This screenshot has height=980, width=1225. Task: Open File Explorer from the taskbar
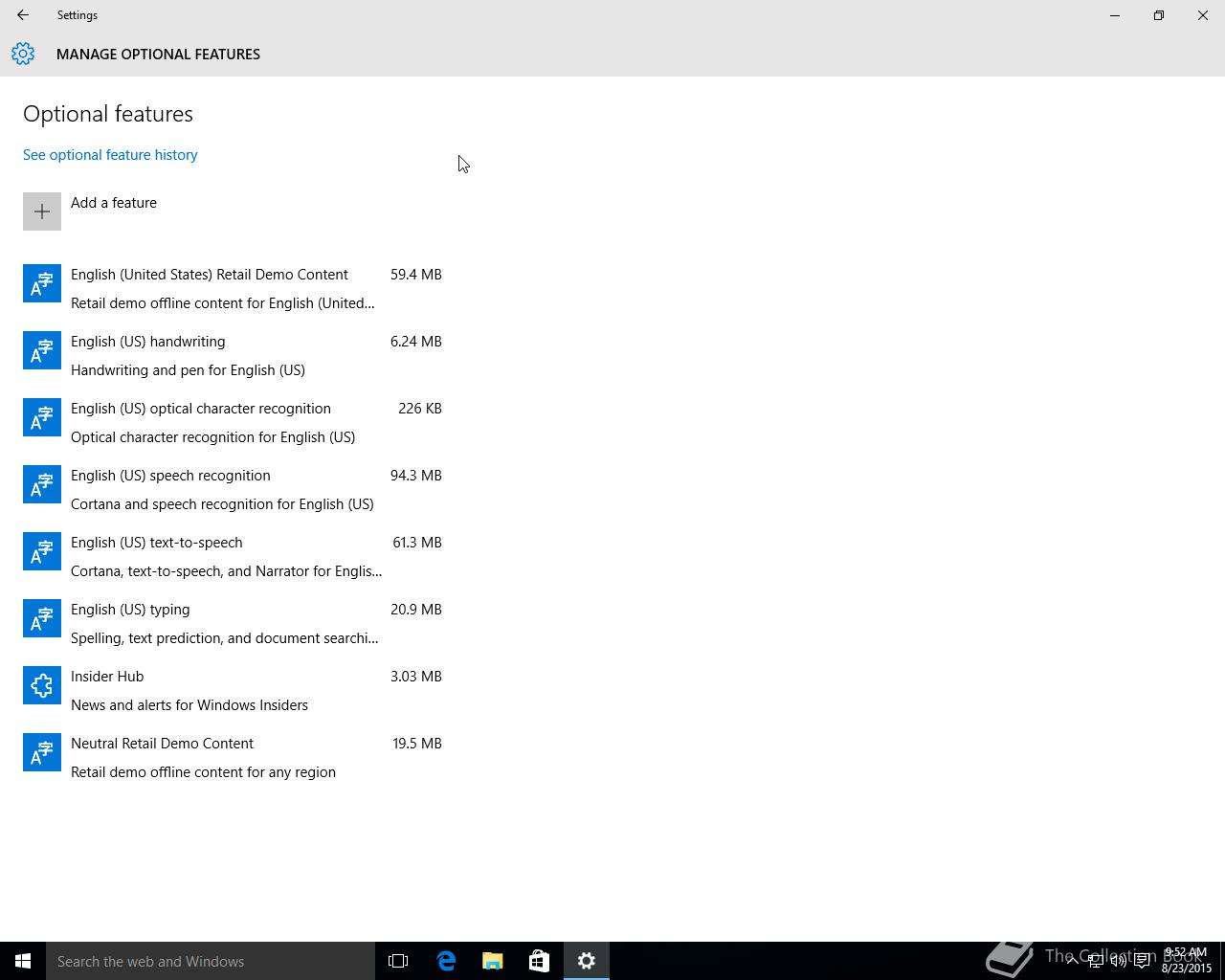(493, 961)
